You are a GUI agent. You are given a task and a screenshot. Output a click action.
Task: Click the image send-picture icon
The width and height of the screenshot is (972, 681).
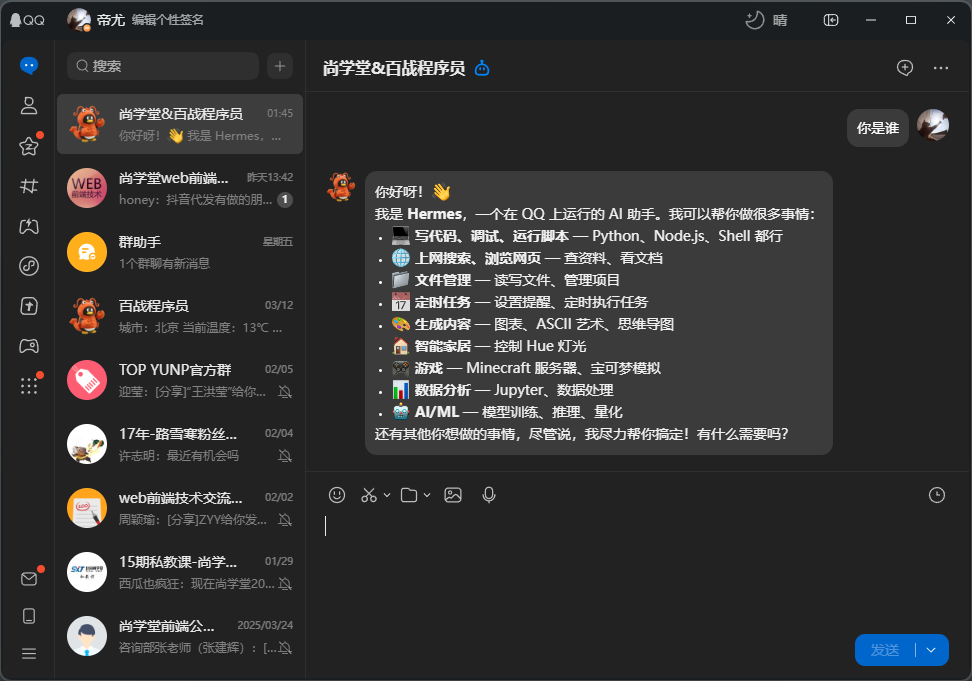tap(453, 495)
